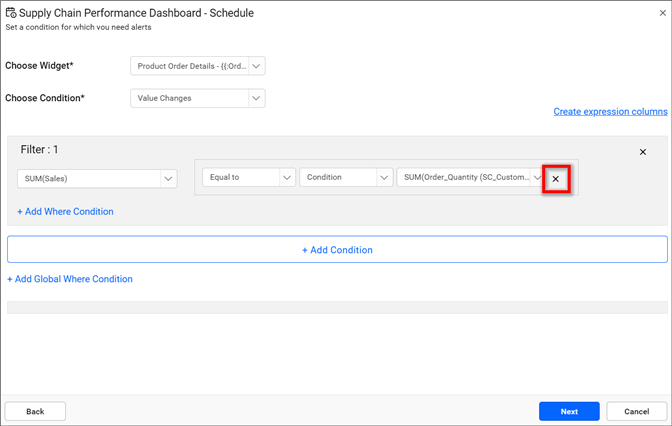The image size is (672, 426).
Task: Click the gray bar below global where condition
Action: [x=336, y=307]
